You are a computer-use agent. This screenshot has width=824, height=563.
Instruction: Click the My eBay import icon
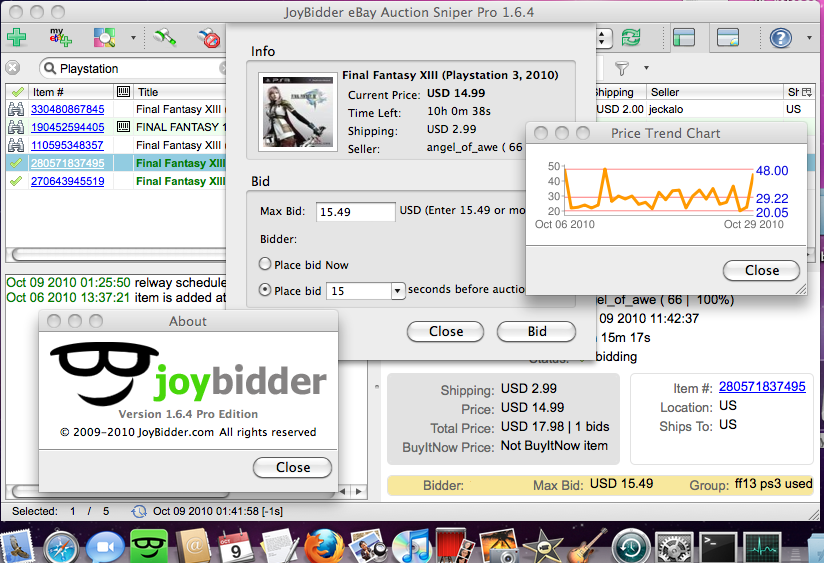[60, 37]
